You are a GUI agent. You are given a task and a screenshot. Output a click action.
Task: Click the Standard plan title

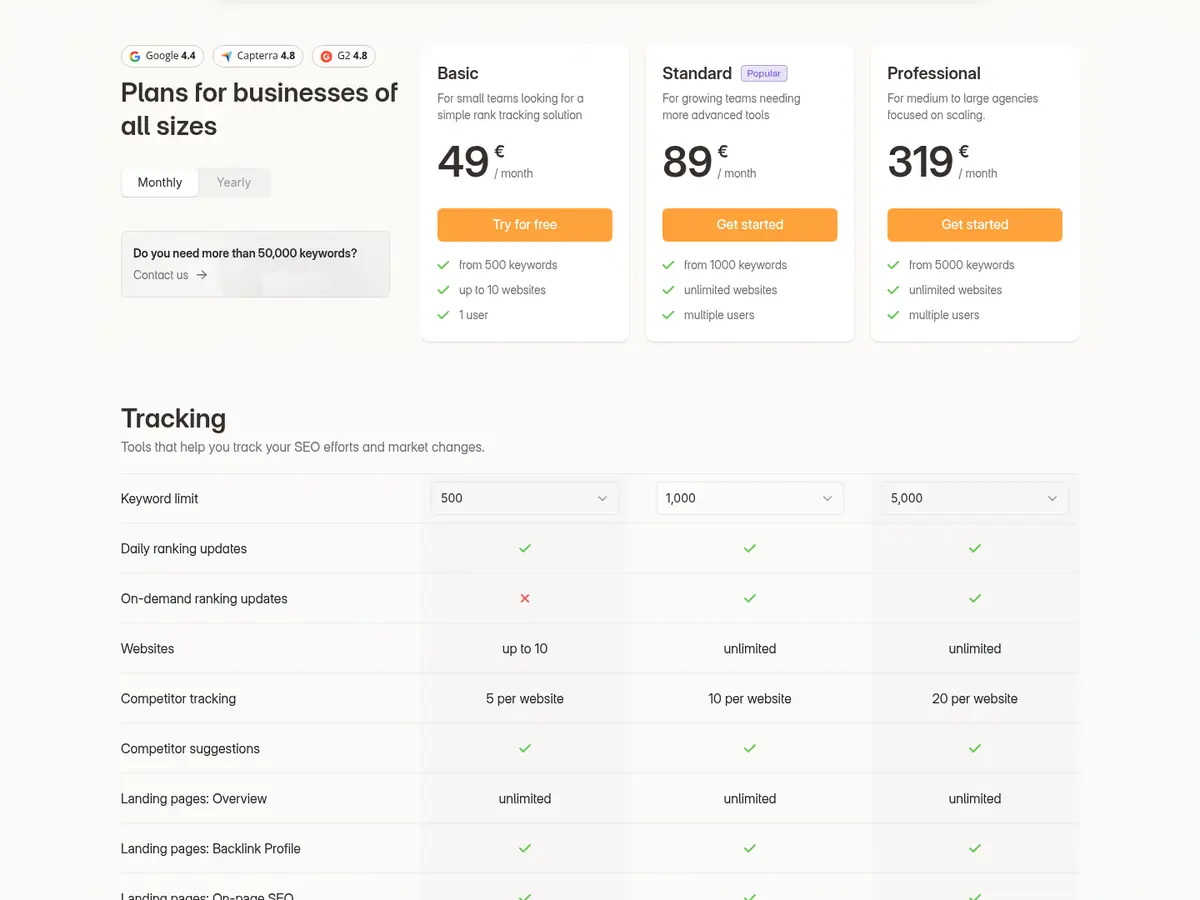pos(697,73)
